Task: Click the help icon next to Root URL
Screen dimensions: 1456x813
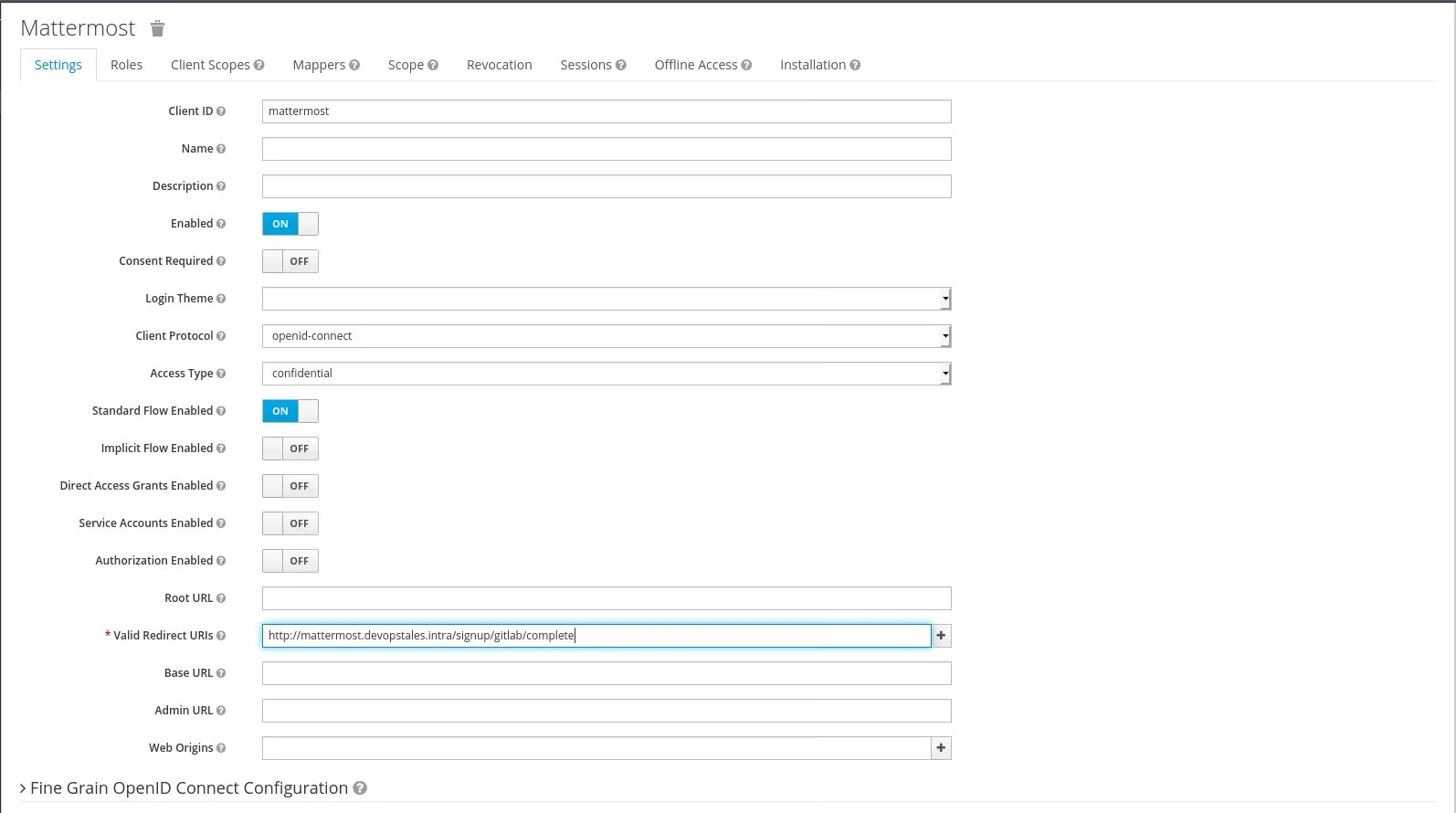Action: [221, 598]
